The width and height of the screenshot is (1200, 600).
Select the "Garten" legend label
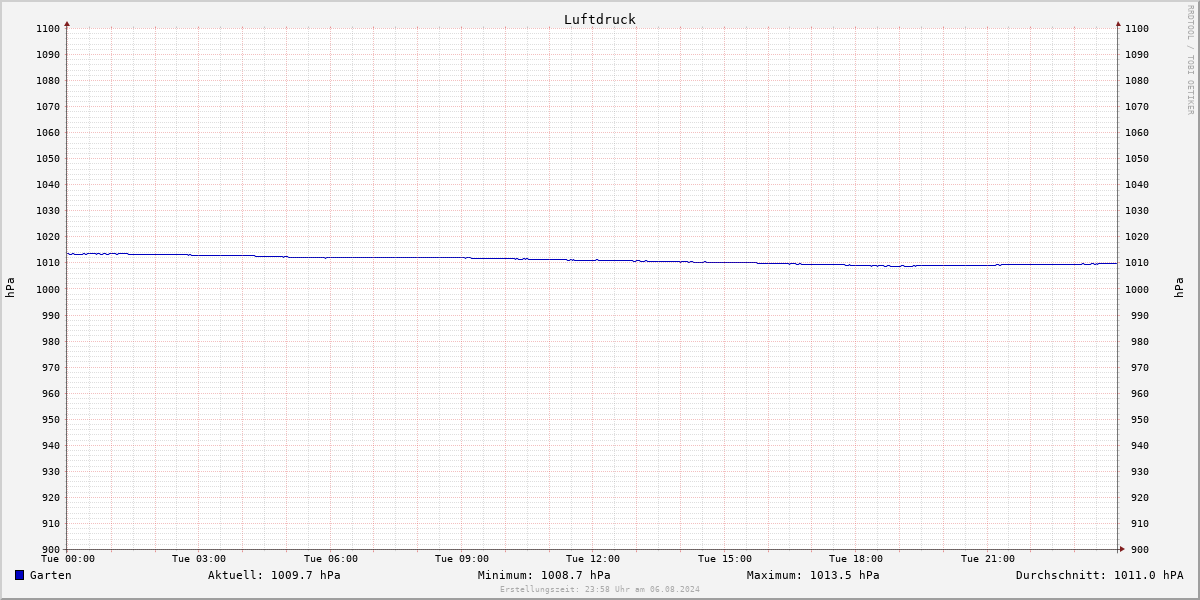50,575
